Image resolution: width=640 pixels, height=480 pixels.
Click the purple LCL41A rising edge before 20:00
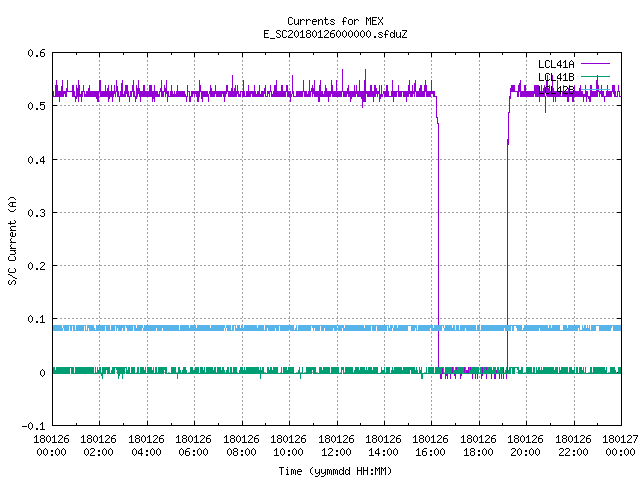click(x=507, y=245)
